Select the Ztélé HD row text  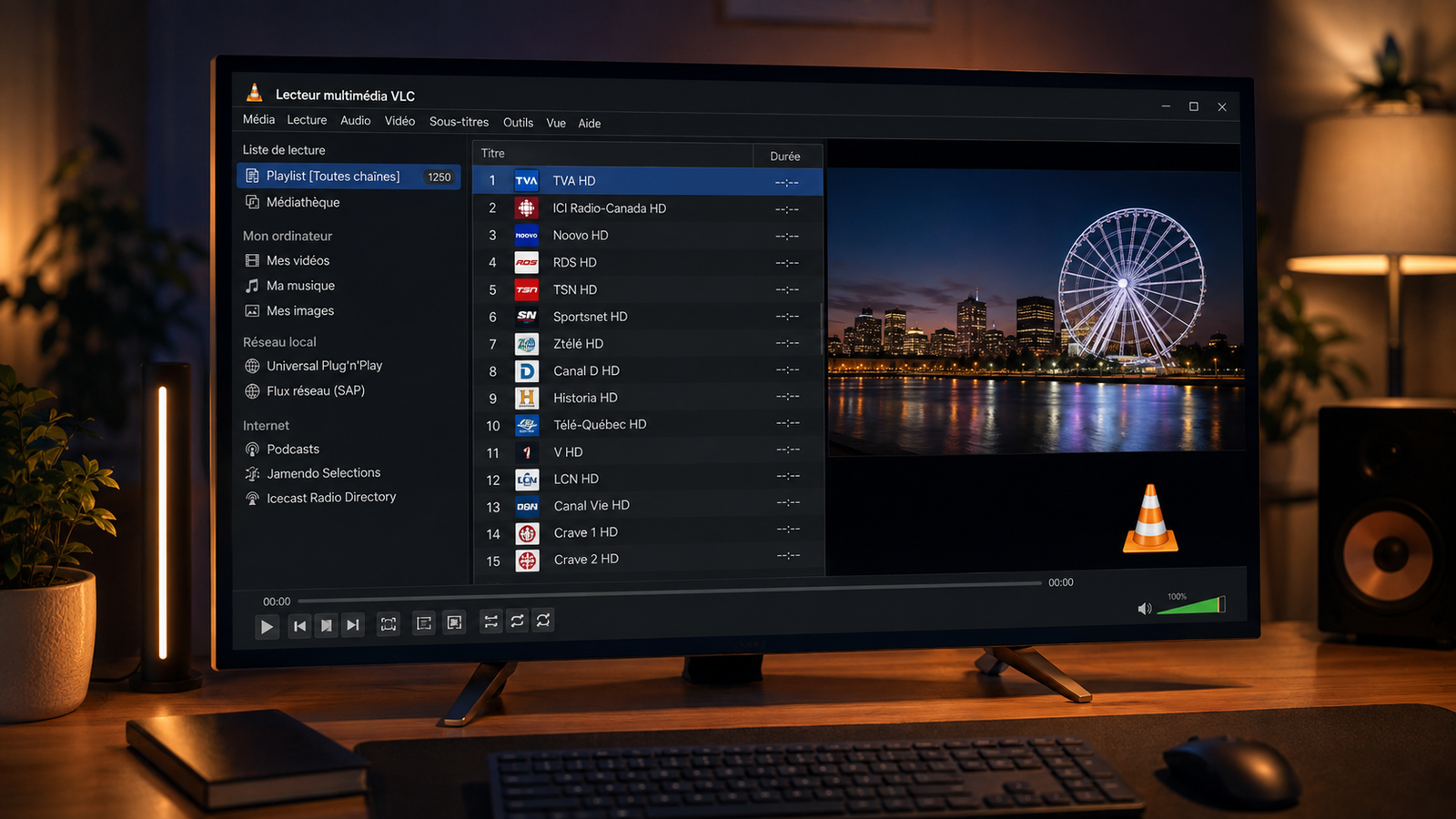pos(579,343)
